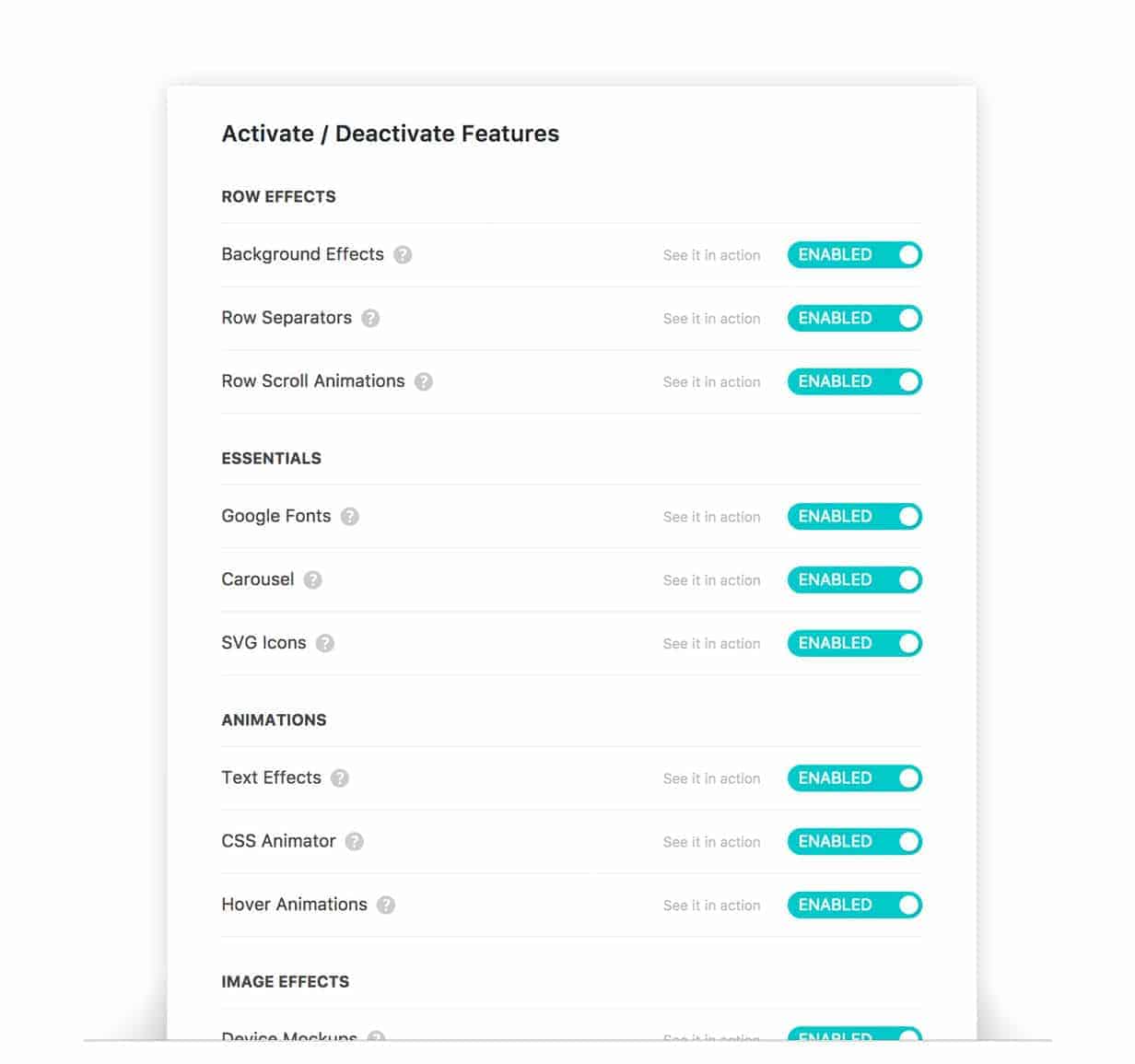Disable SVG Icons enabled switch
Image resolution: width=1135 pixels, height=1064 pixels.
855,643
